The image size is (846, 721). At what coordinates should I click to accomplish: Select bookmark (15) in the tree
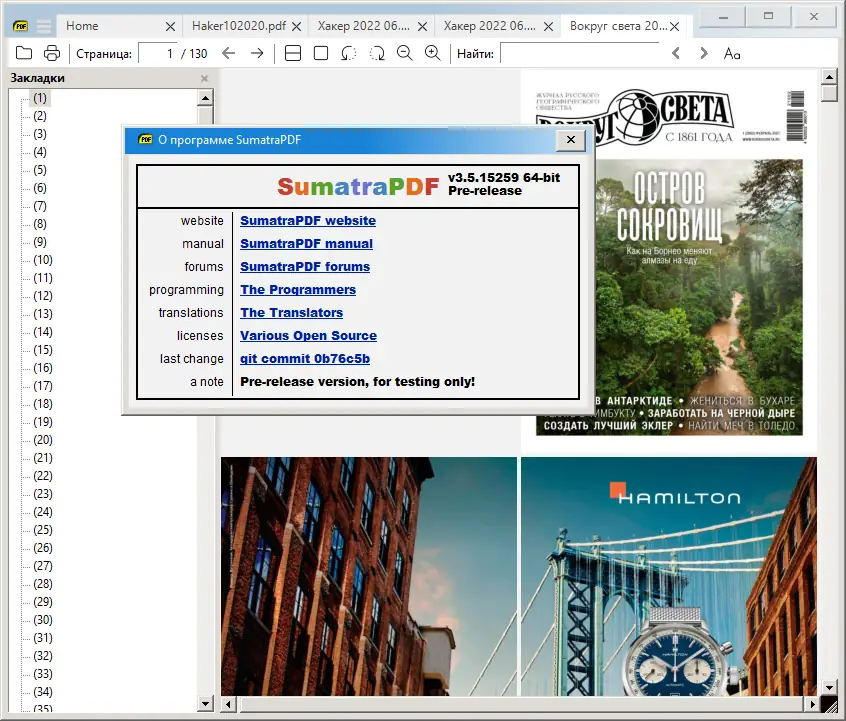(x=43, y=350)
